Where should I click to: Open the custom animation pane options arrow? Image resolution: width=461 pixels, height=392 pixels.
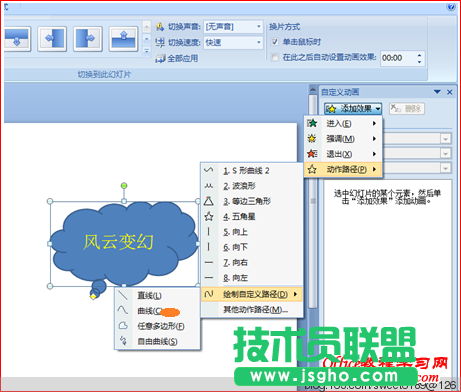pyautogui.click(x=437, y=92)
